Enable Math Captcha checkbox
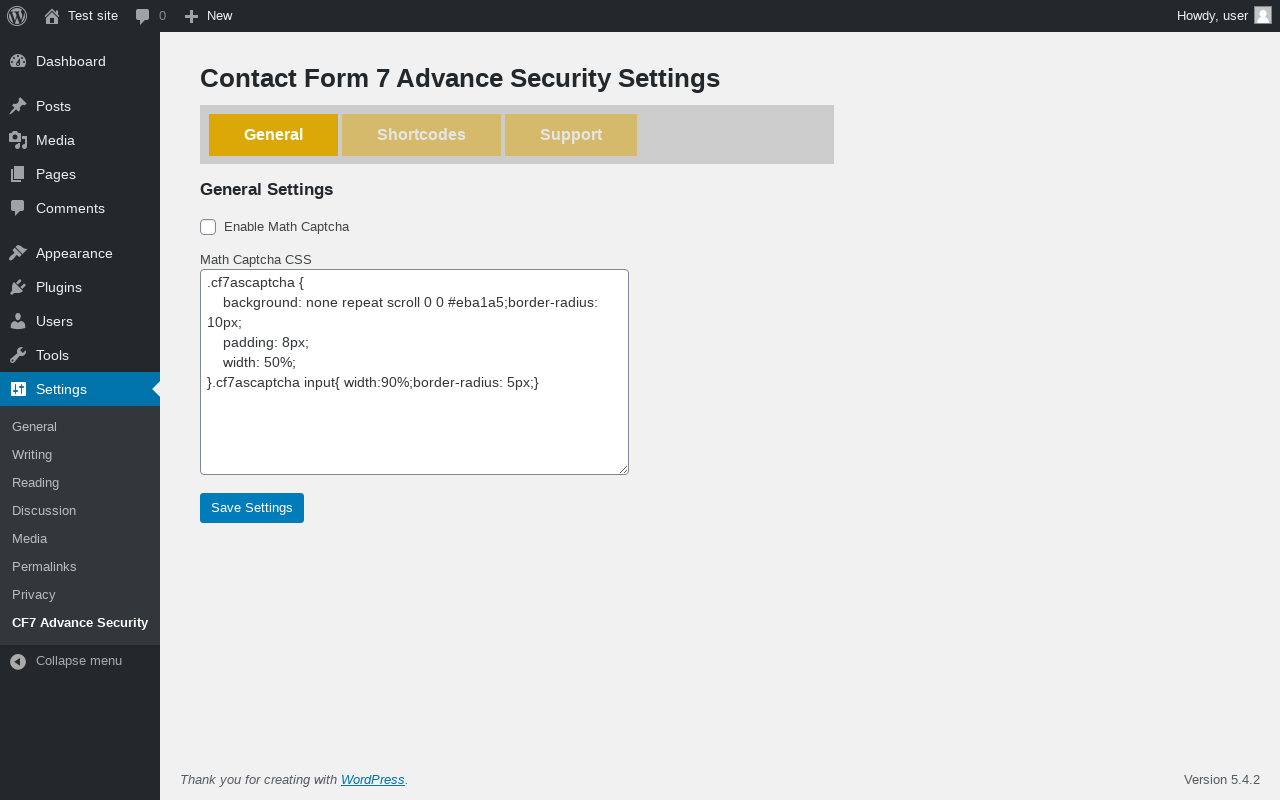 208,227
